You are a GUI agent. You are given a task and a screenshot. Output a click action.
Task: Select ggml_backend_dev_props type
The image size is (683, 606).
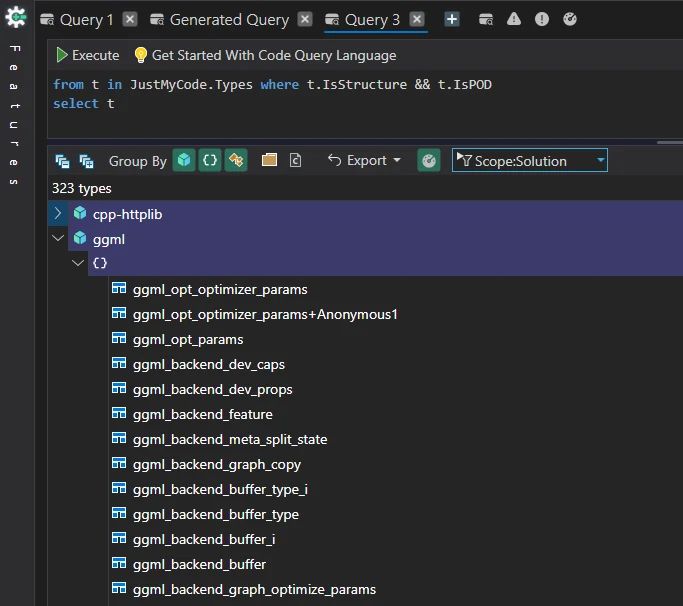[x=213, y=389]
